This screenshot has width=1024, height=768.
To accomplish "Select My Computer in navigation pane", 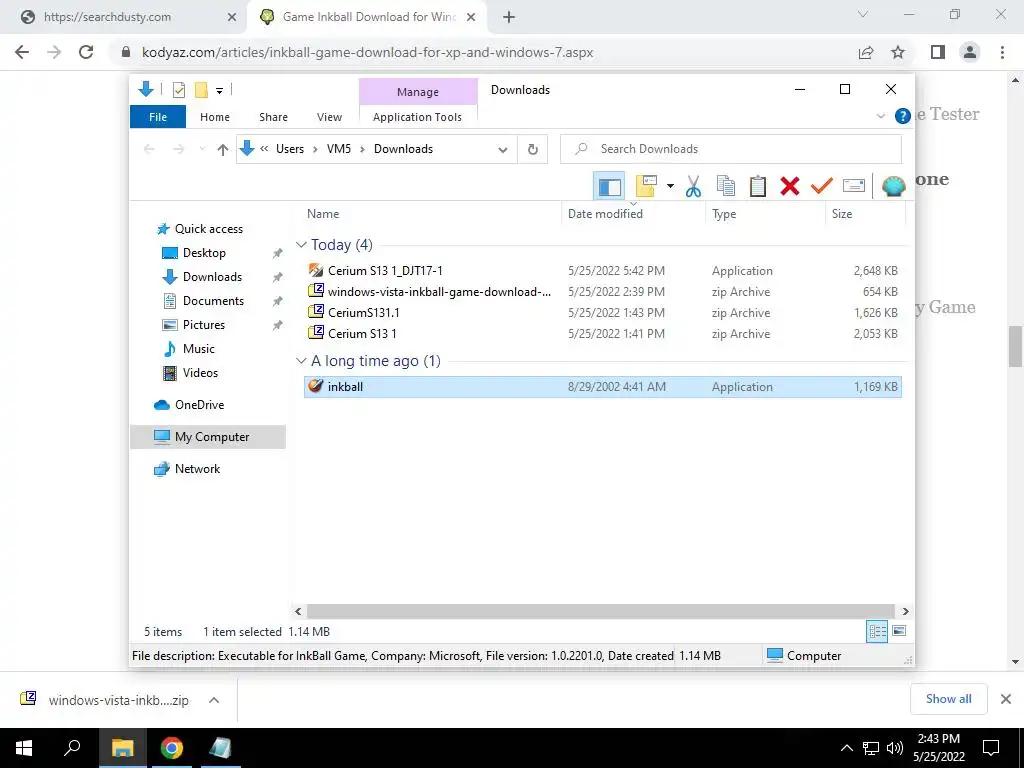I will 208,437.
